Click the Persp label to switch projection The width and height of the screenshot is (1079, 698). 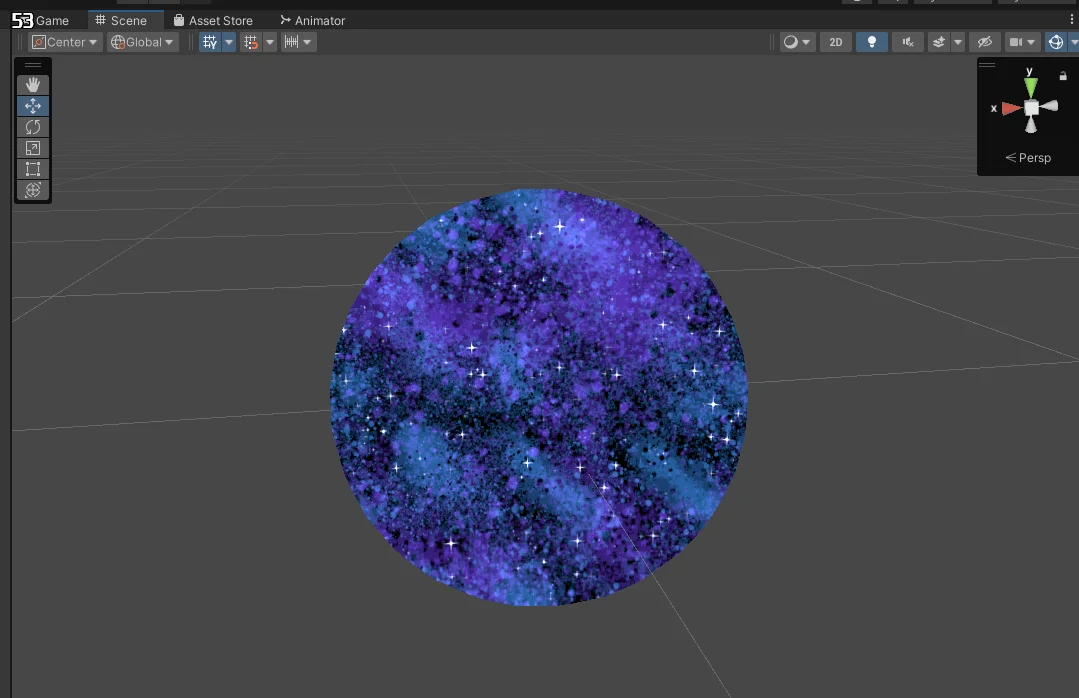coord(1033,157)
